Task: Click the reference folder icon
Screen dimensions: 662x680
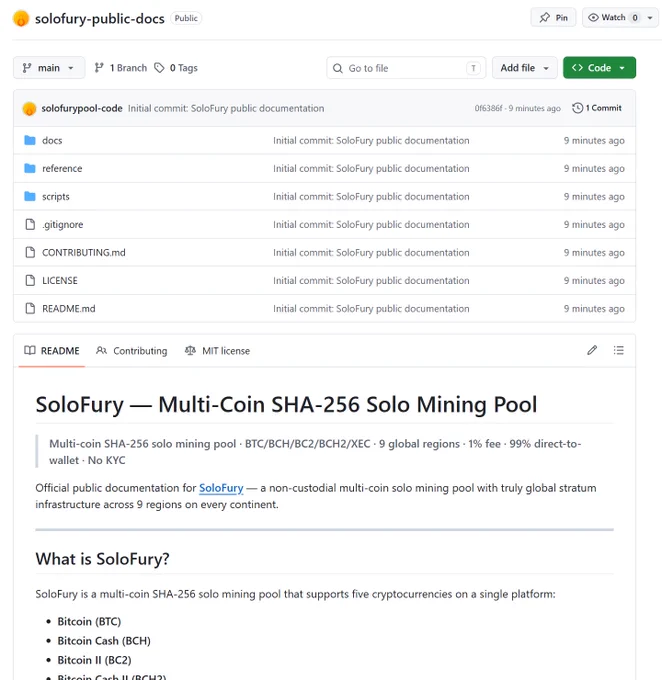Action: pos(30,168)
